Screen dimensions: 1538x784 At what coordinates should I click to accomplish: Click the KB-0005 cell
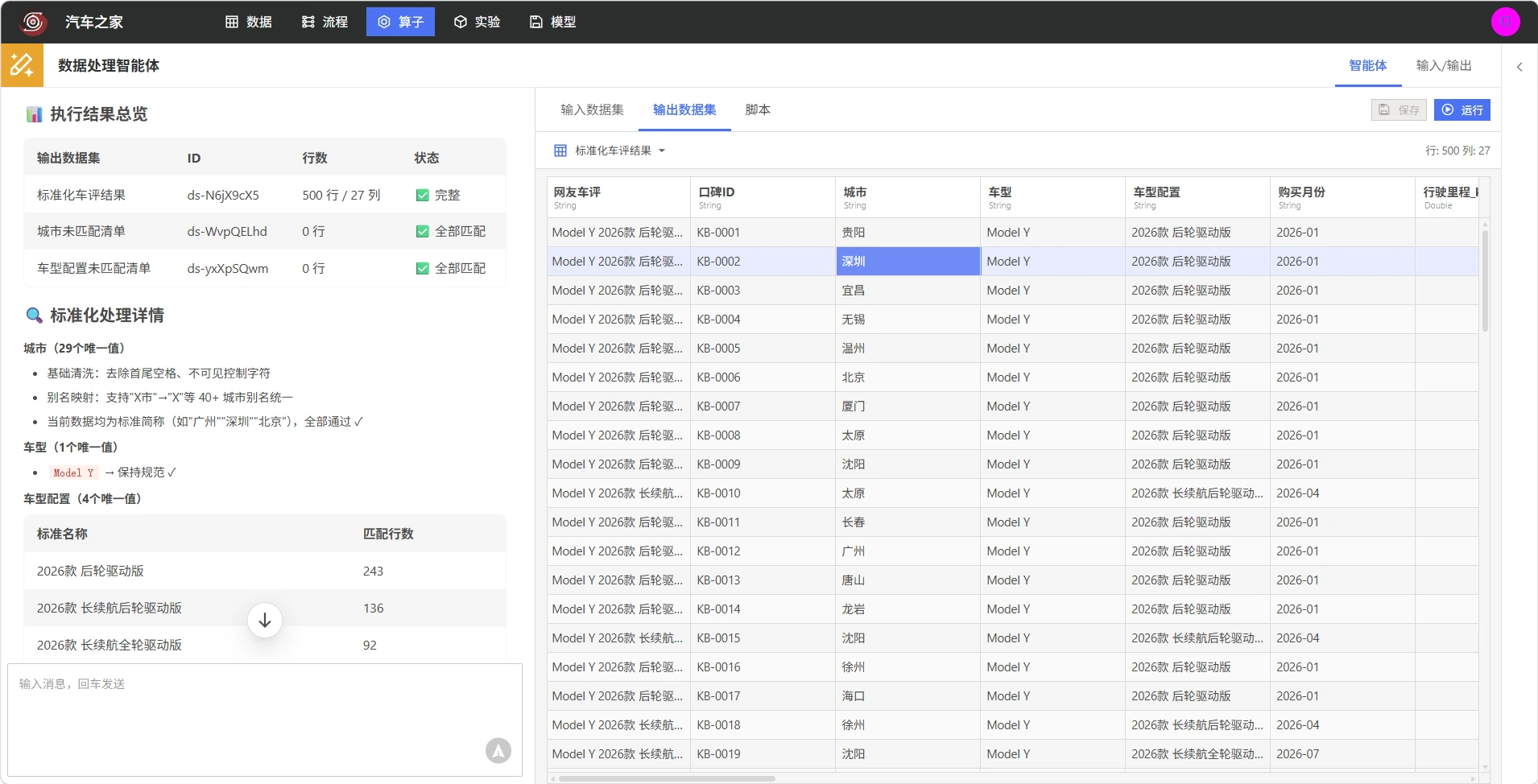coord(763,349)
